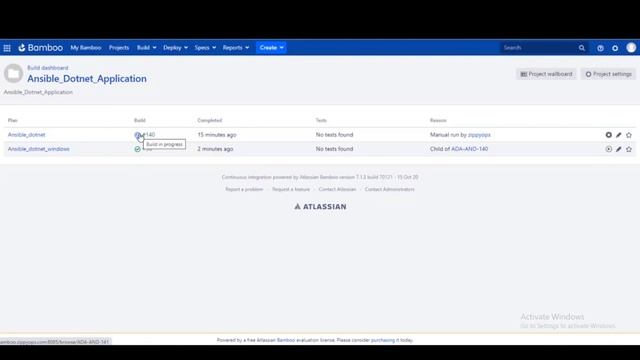This screenshot has width=640, height=360.
Task: Open the Create dropdown button
Action: click(271, 48)
